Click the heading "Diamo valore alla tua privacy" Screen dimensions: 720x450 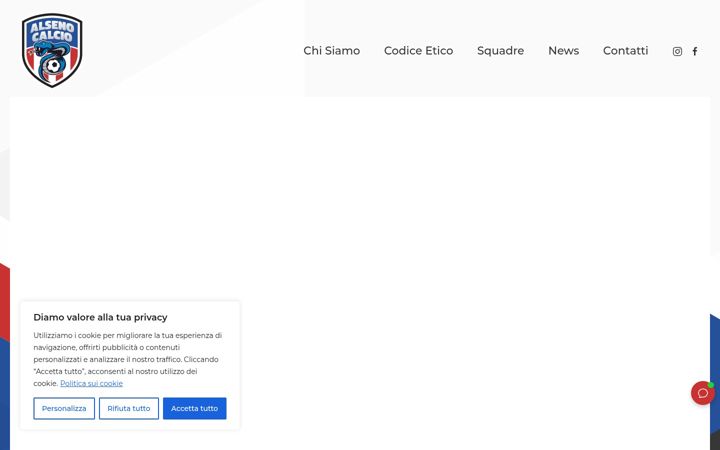(x=100, y=317)
